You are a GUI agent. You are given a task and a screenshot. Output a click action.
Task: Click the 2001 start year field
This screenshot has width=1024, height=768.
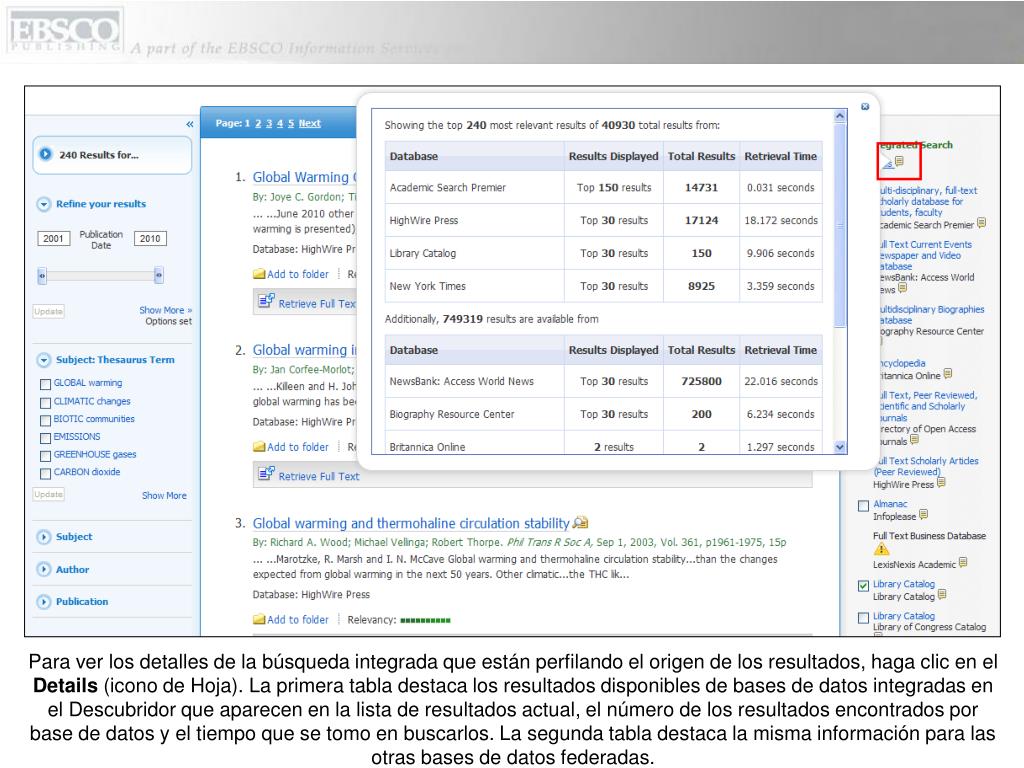pyautogui.click(x=54, y=238)
